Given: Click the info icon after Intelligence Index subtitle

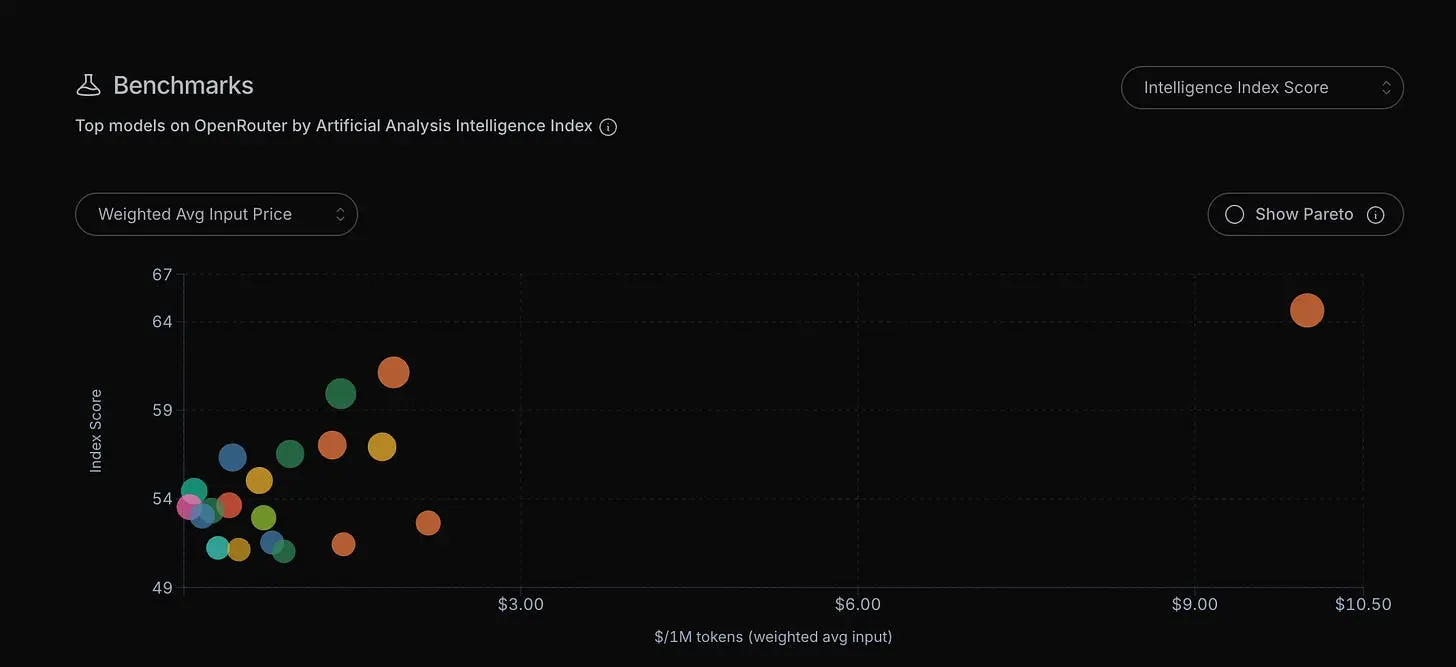Looking at the screenshot, I should click(608, 127).
